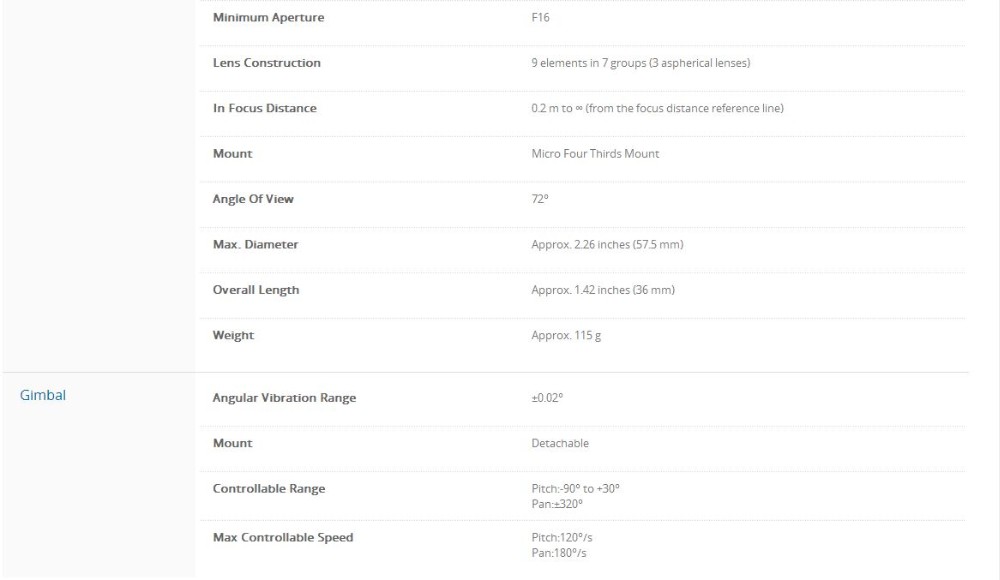Screen dimensions: 1000x580
Task: Click the Approx. 2.26 inches (57.5 mm) value
Action: (607, 244)
